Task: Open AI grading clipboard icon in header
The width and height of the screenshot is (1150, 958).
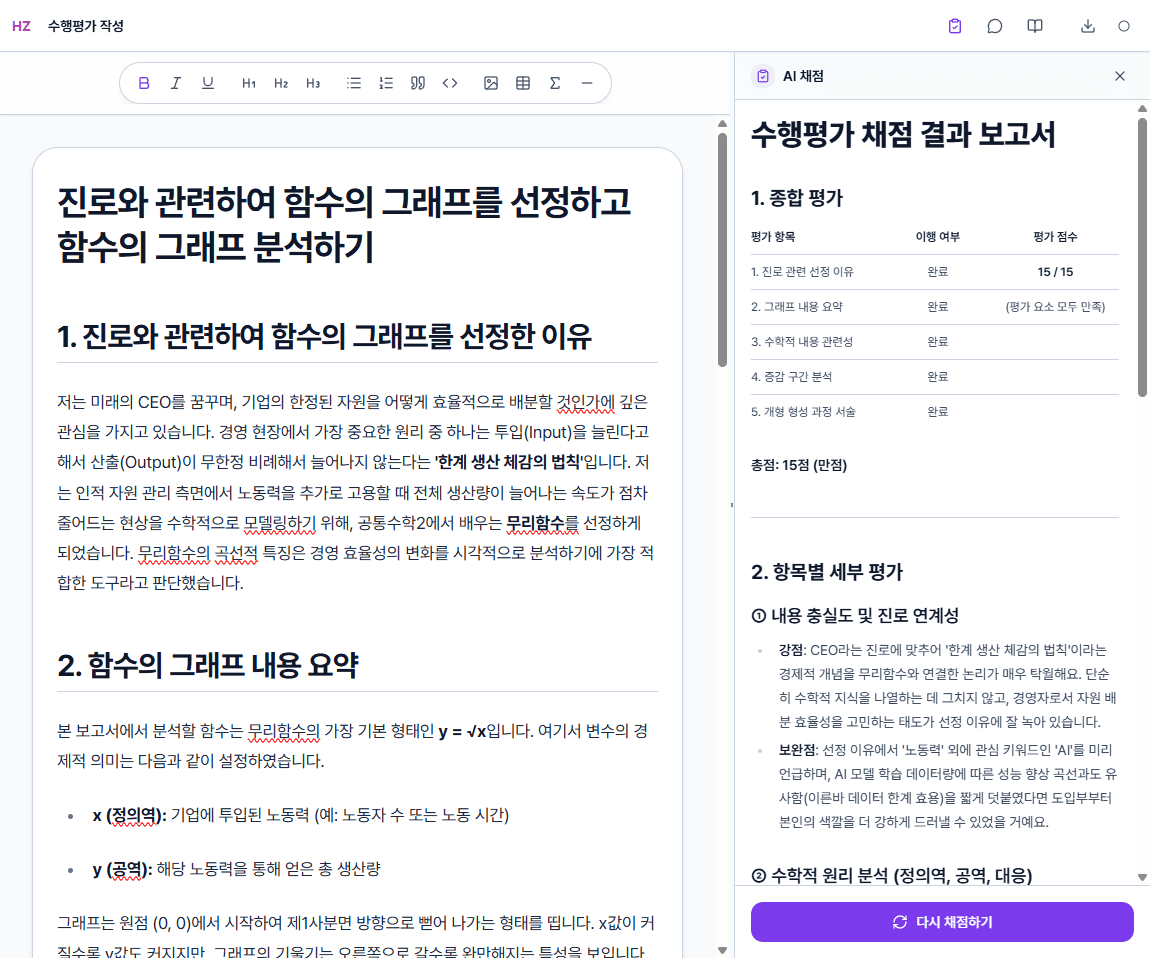Action: pos(955,26)
